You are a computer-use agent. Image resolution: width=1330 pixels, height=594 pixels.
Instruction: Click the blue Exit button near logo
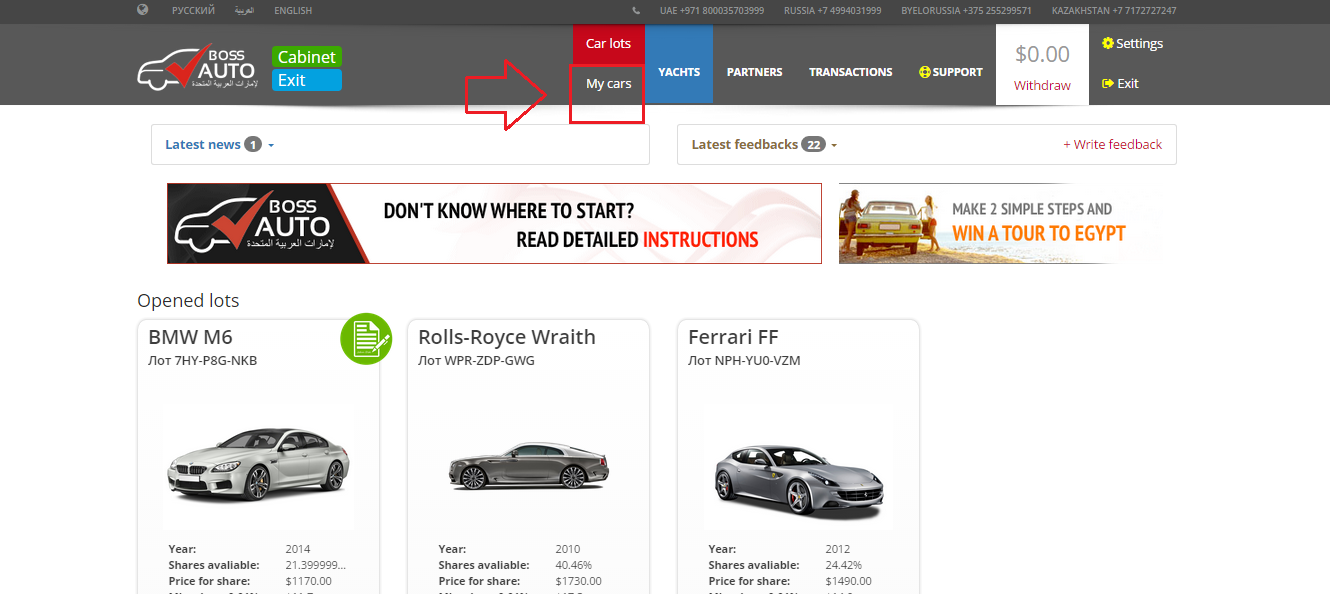tap(307, 80)
